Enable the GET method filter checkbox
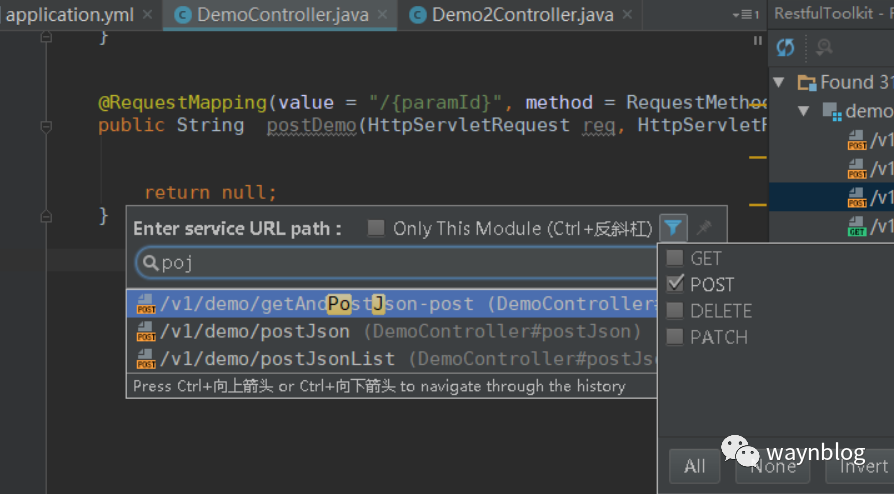This screenshot has height=494, width=894. pos(676,259)
